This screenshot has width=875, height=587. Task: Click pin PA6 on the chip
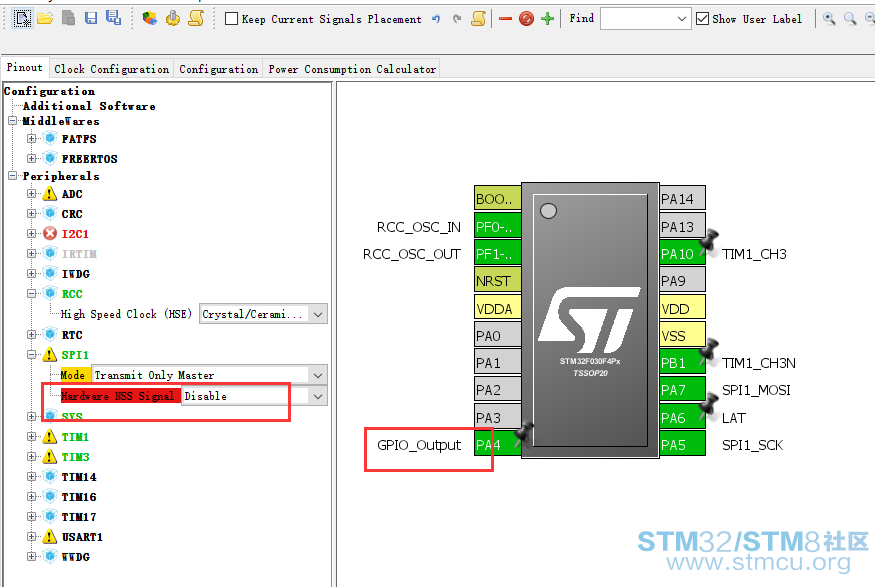[x=682, y=417]
